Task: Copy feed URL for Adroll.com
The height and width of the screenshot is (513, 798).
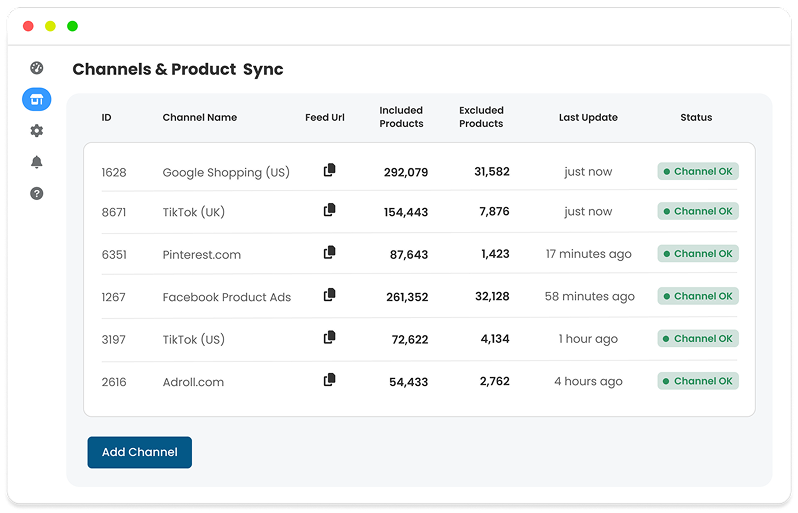Action: pos(329,380)
